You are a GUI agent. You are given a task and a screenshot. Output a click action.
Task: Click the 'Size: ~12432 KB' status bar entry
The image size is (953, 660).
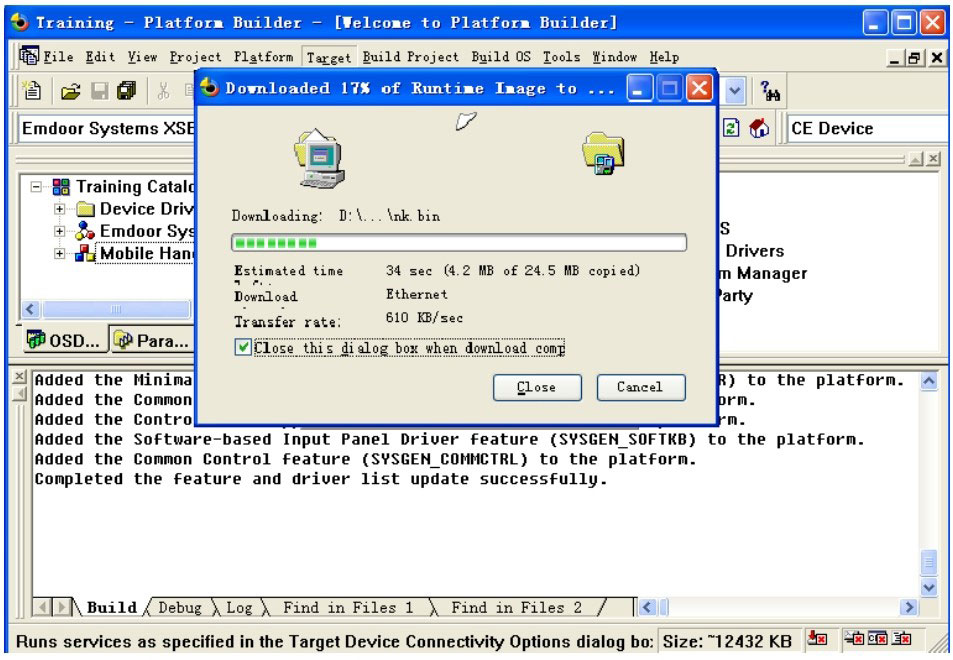pos(728,641)
